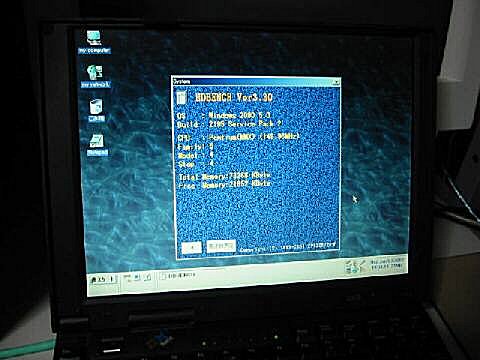The image size is (480, 360).
Task: Click the OK button in the System dialog
Action: click(191, 247)
